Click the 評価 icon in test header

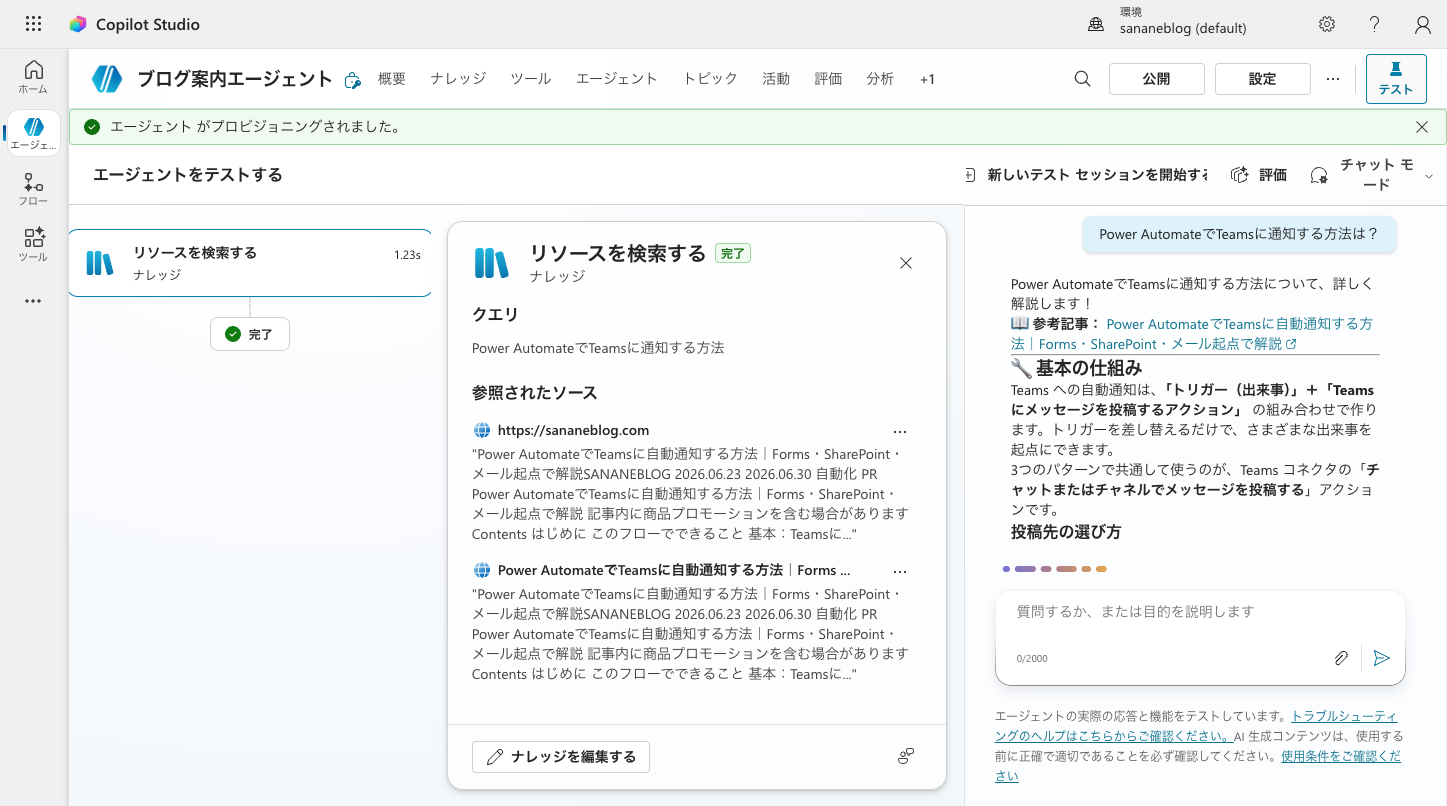1240,175
